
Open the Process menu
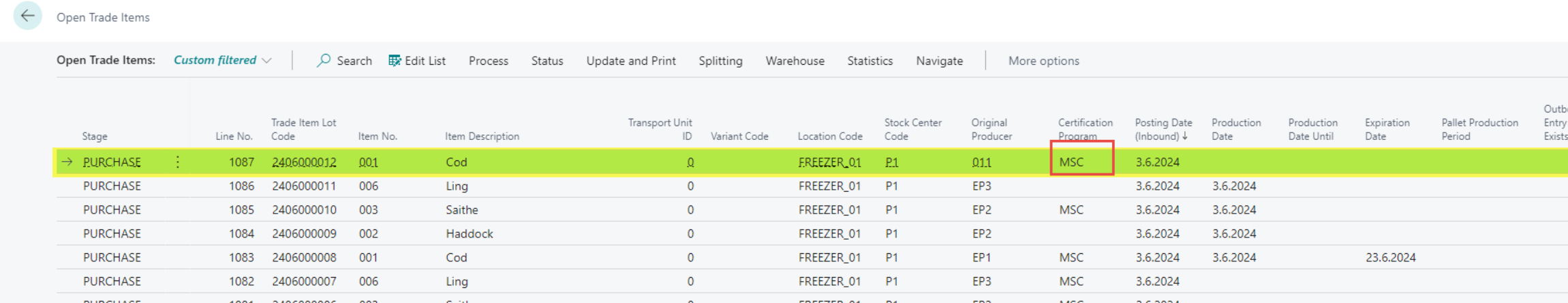point(488,61)
